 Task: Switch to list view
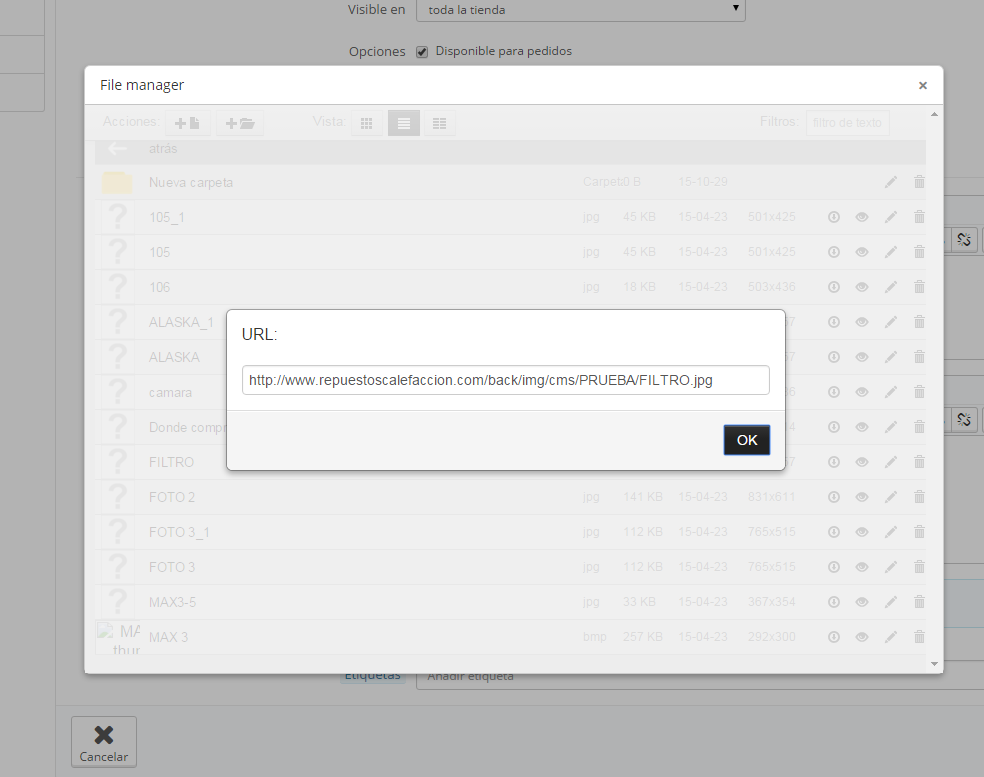pyautogui.click(x=404, y=123)
